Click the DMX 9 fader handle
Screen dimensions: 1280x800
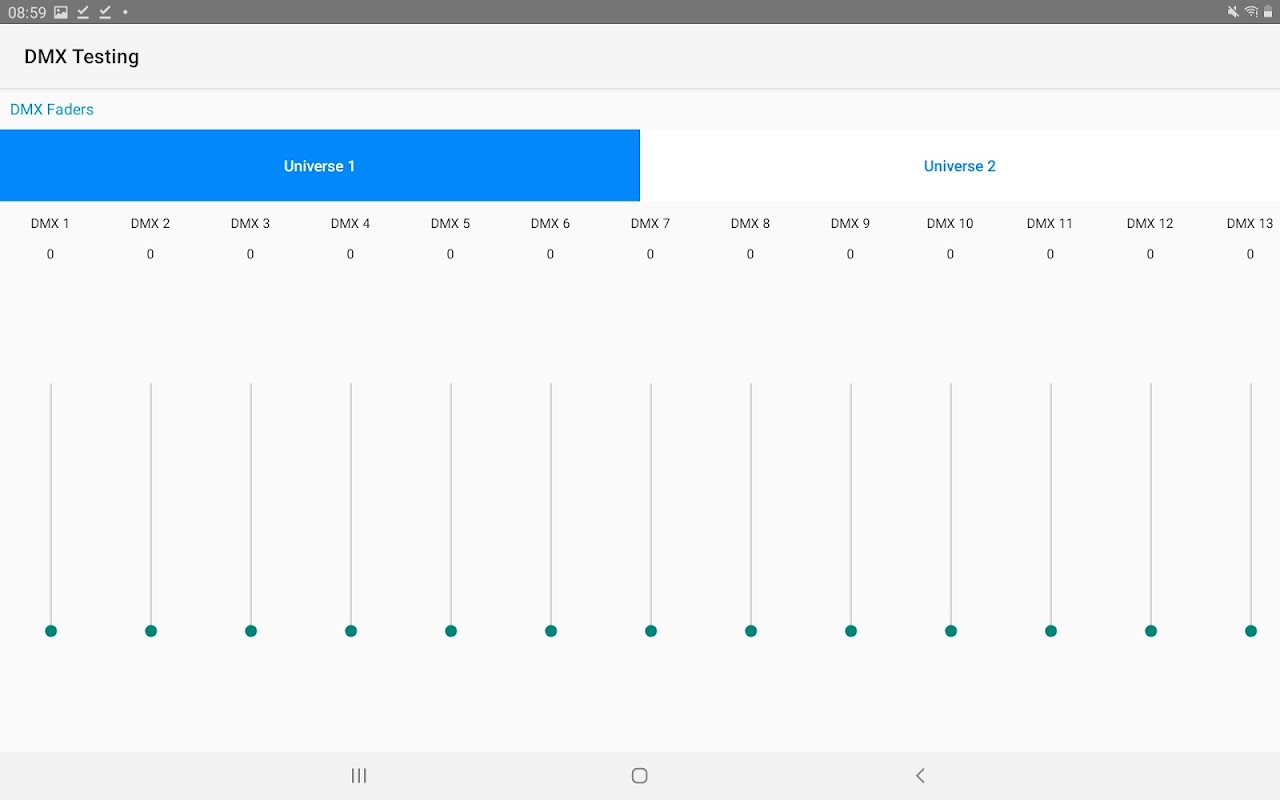click(x=851, y=631)
